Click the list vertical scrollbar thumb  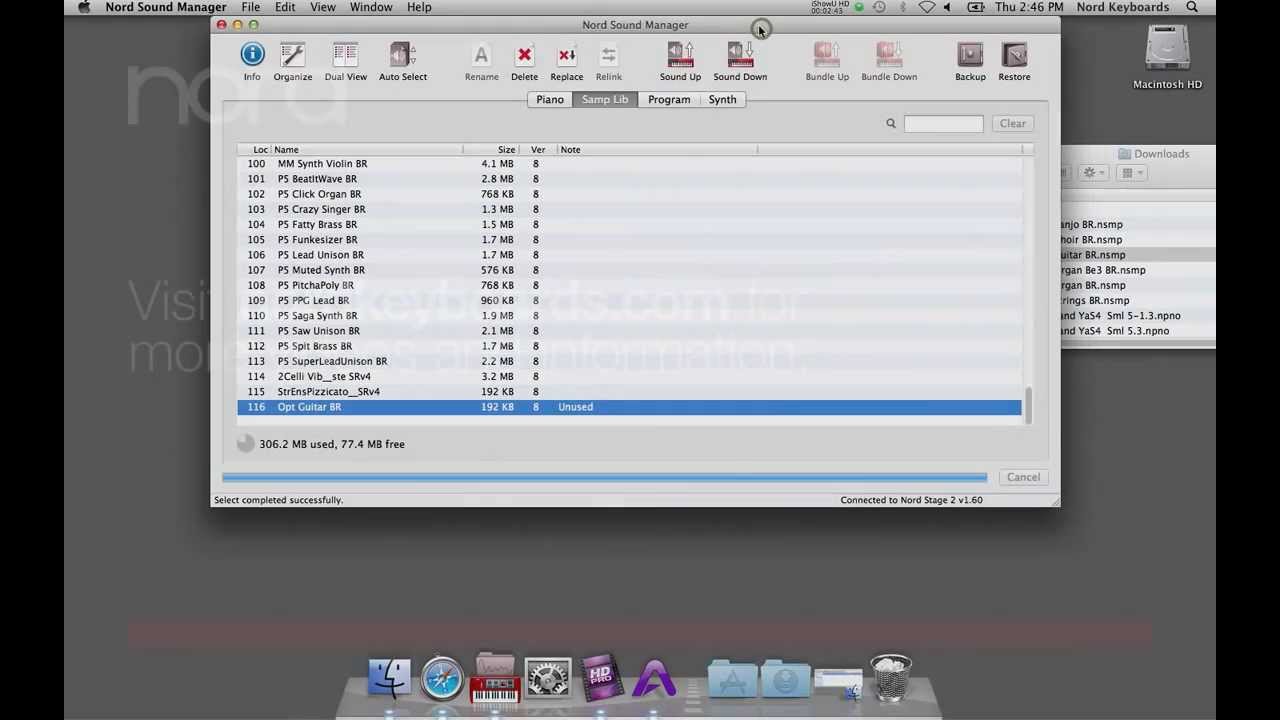pos(1028,405)
